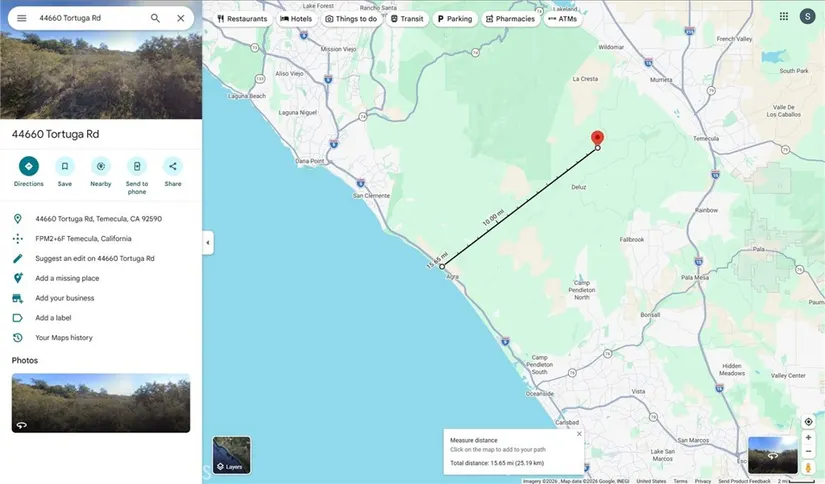Close the Measure distance popup
The width and height of the screenshot is (825, 484).
pyautogui.click(x=579, y=434)
